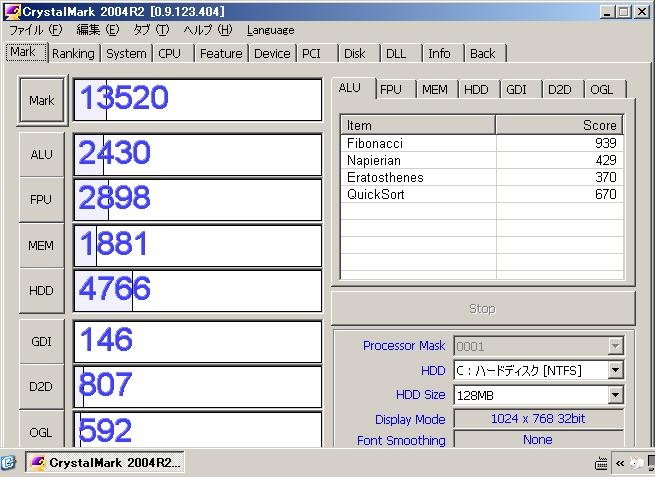Click the keyboard icon in system tray

pyautogui.click(x=602, y=463)
